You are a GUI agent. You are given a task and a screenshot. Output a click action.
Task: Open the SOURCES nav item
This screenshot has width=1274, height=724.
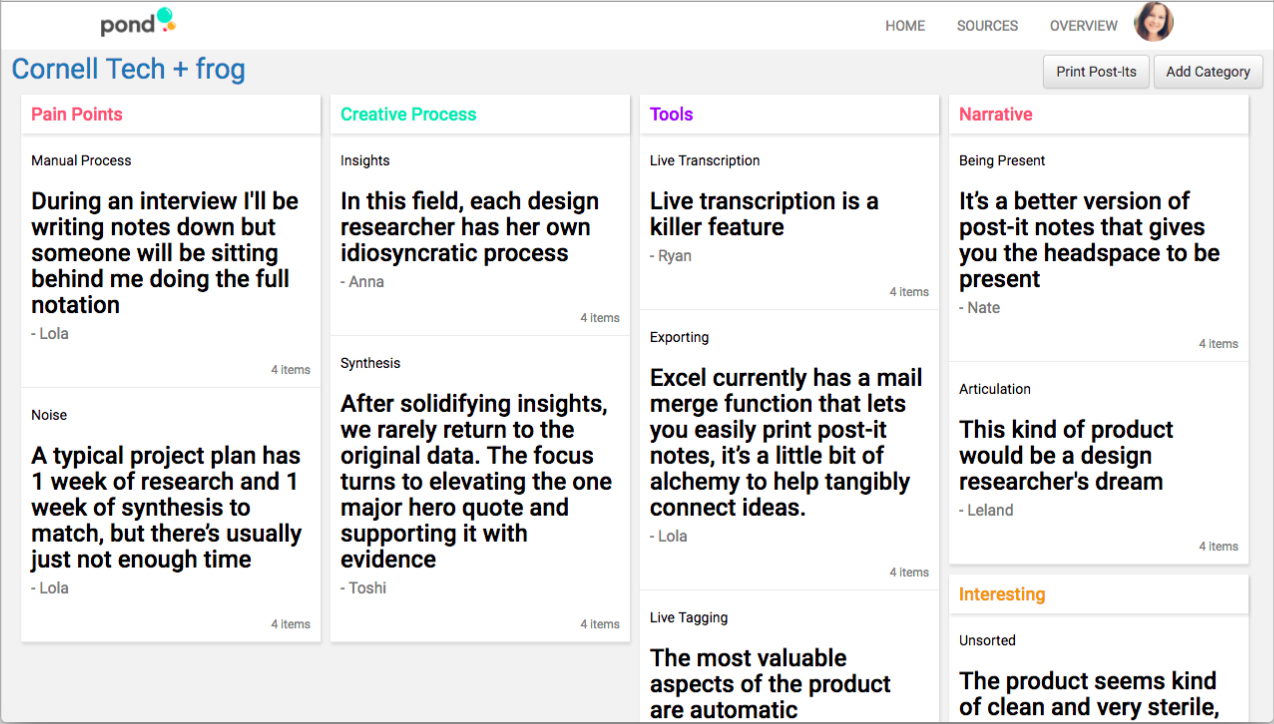click(987, 26)
